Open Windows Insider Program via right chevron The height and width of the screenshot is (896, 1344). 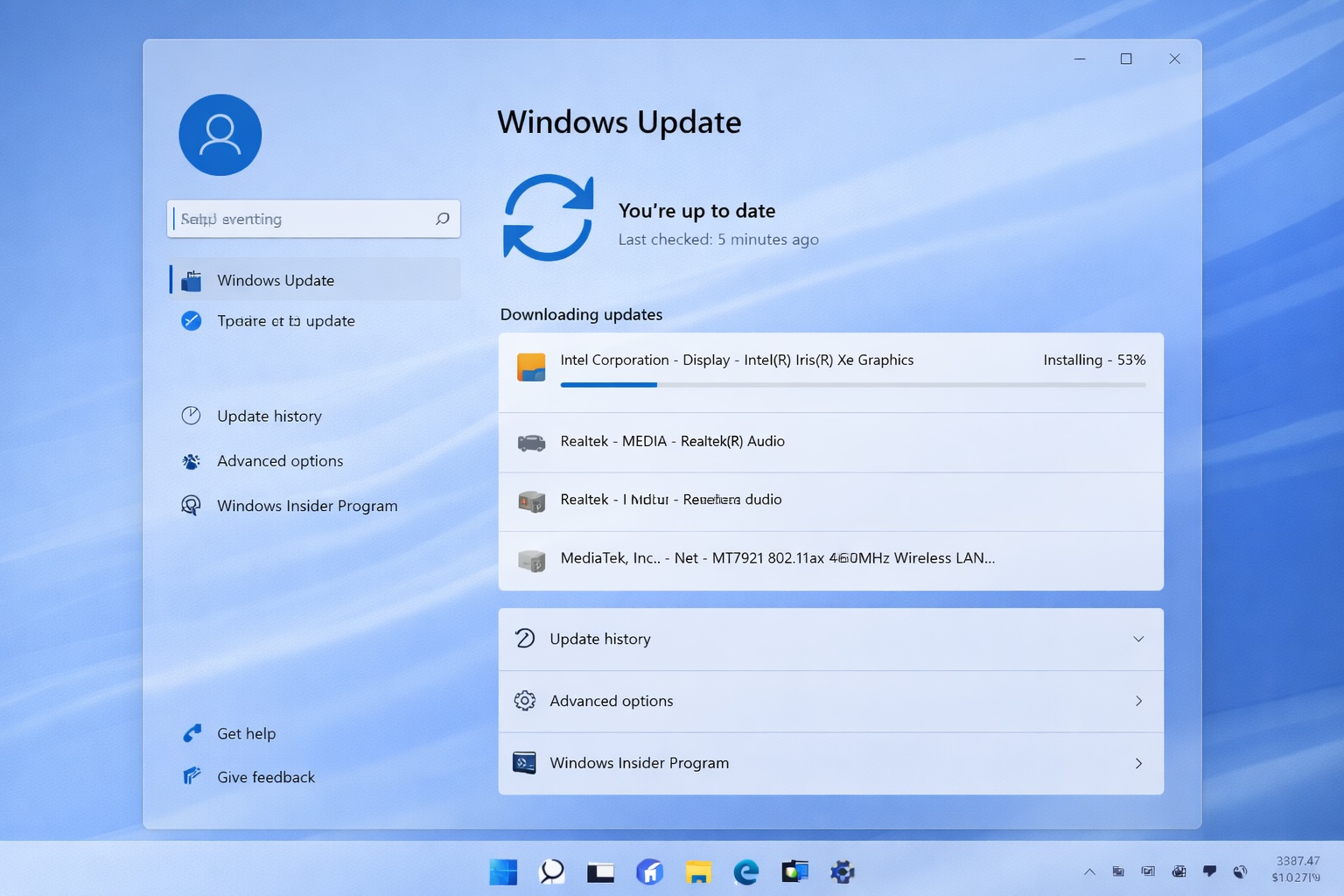pos(1138,763)
